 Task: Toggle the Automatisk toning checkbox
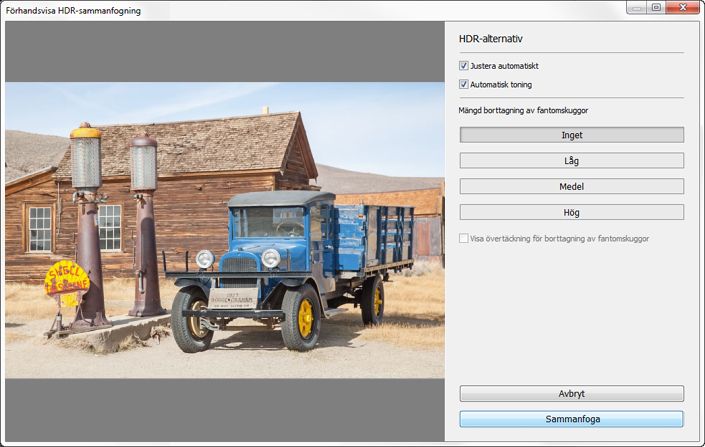click(x=464, y=84)
